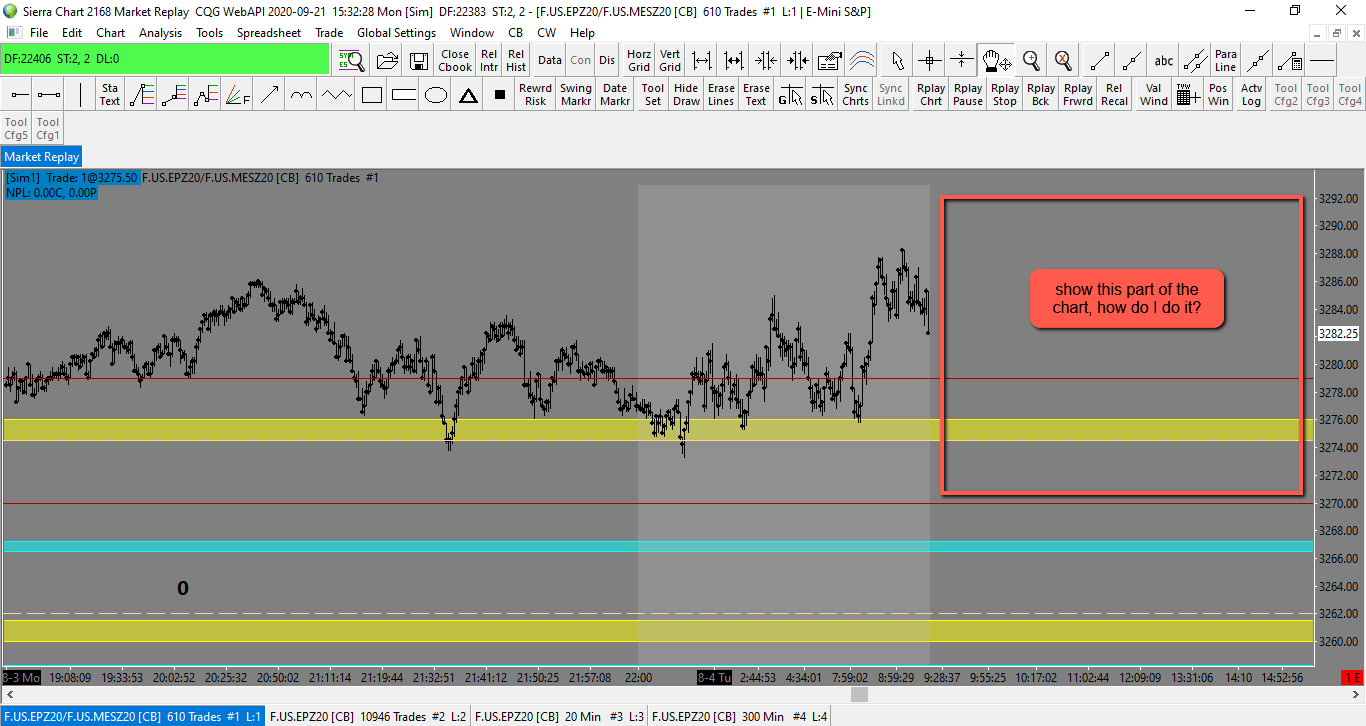The image size is (1366, 726).
Task: Open the Time and Sales window icon
Action: (1188, 95)
